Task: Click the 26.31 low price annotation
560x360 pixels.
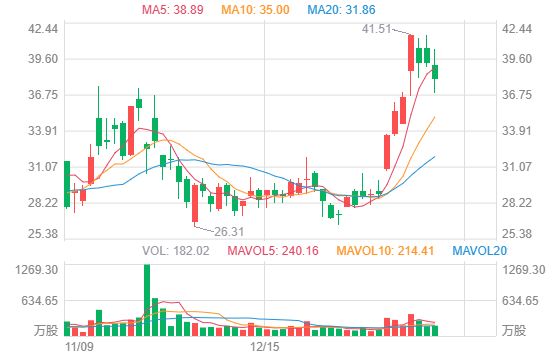Action: coord(229,232)
